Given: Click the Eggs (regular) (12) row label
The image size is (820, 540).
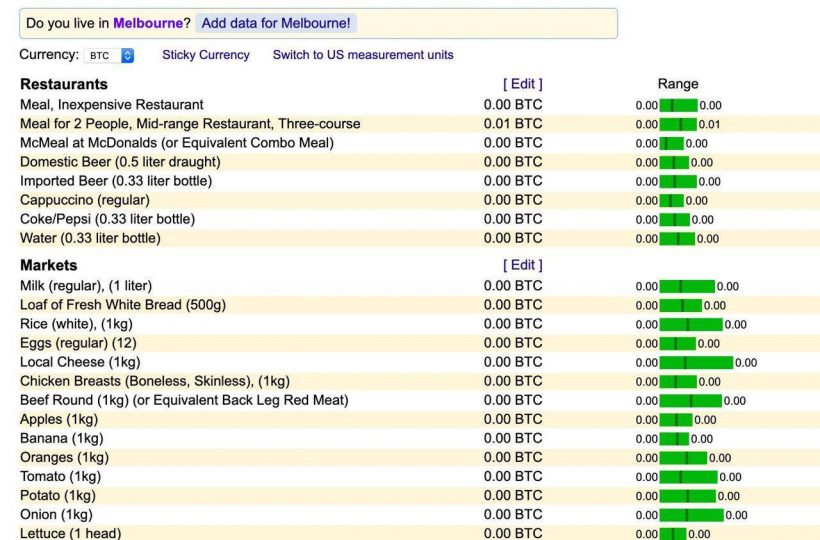Looking at the screenshot, I should pyautogui.click(x=78, y=343).
